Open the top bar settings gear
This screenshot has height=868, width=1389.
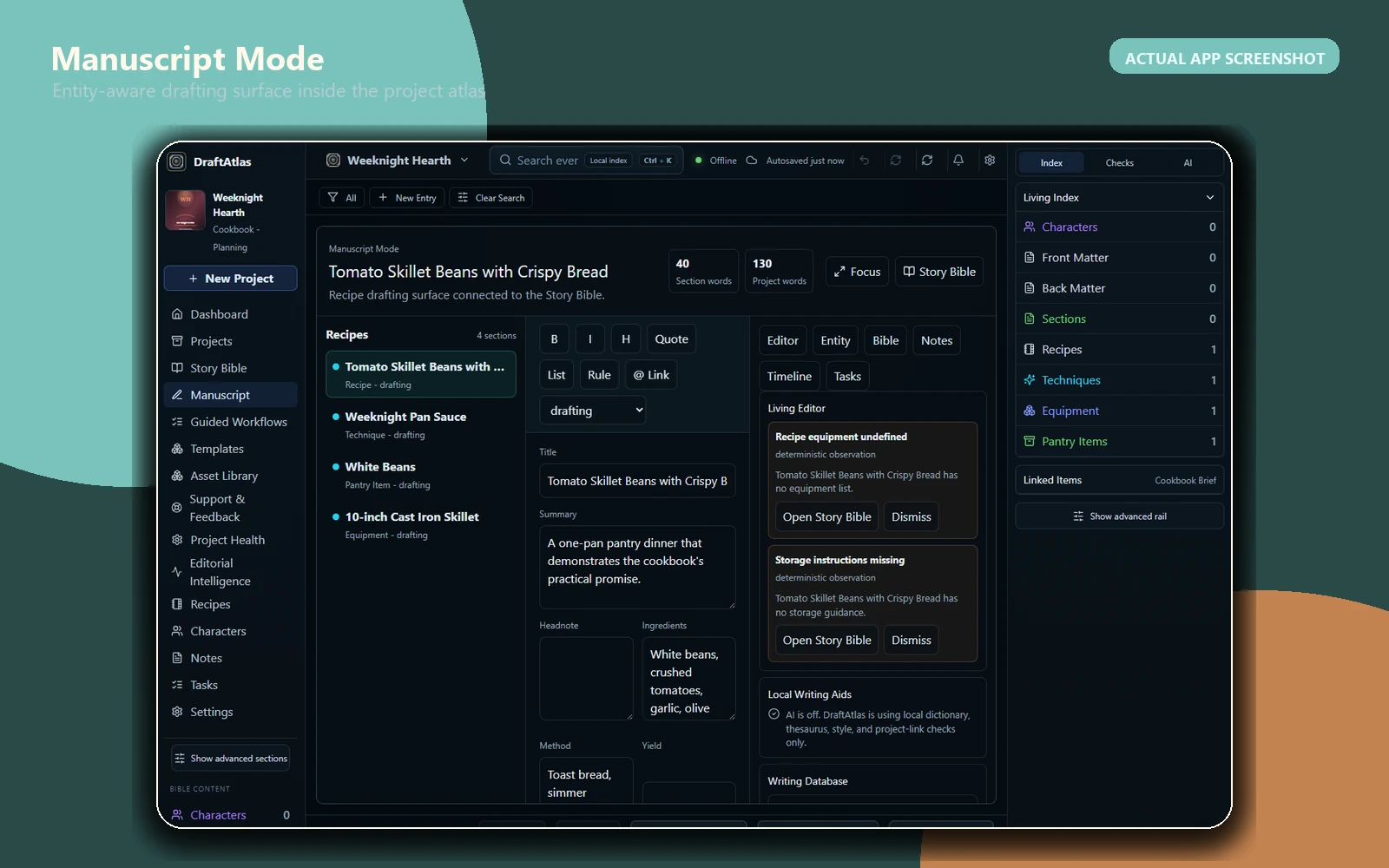[990, 161]
